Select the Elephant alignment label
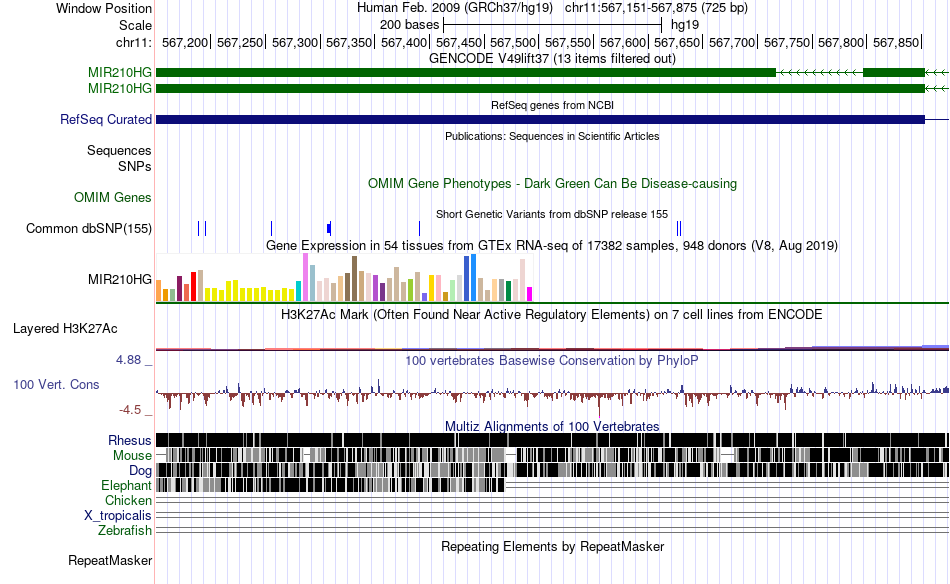950x584 pixels. coord(126,485)
